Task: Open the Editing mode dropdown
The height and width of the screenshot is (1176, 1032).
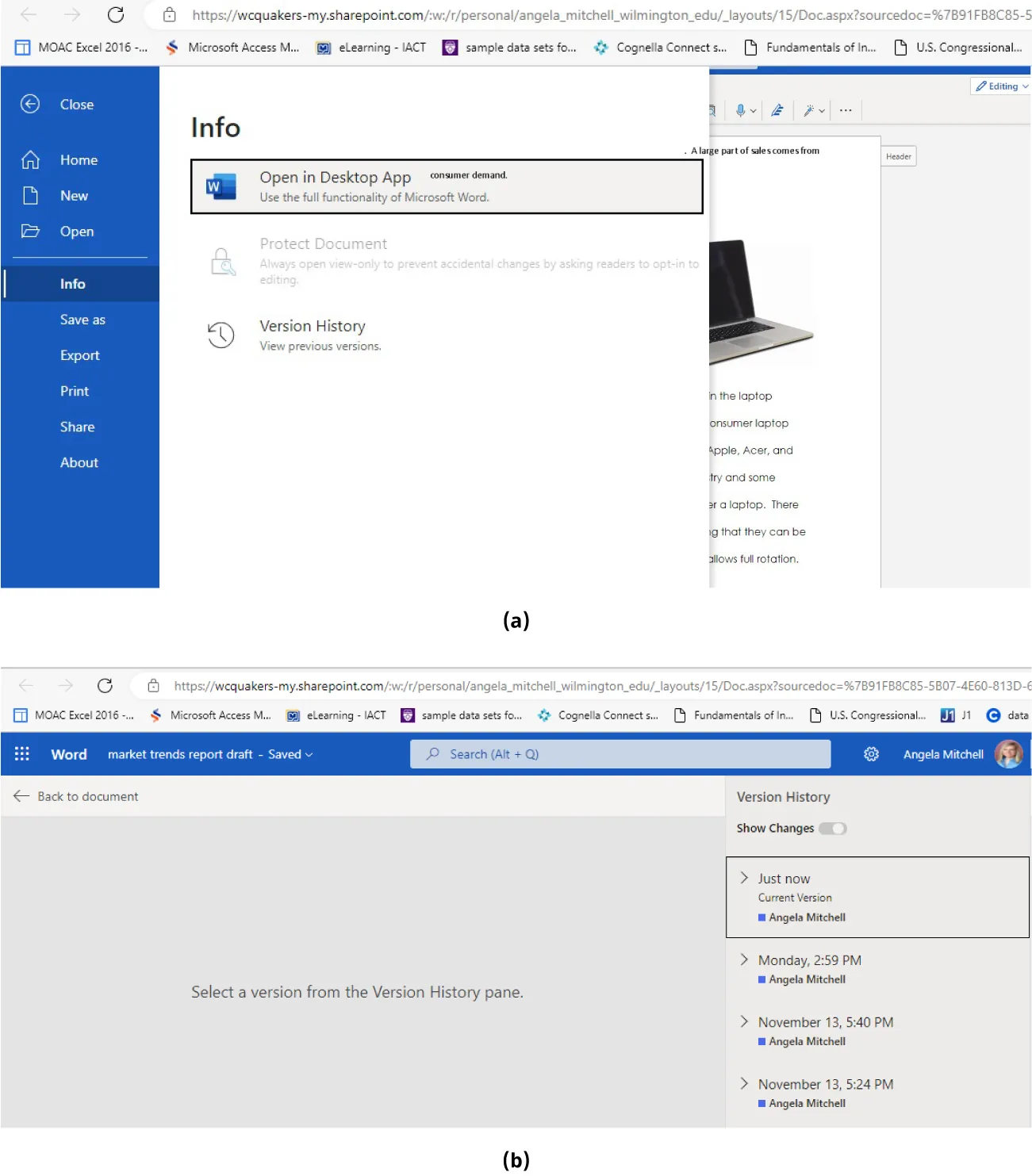Action: pyautogui.click(x=999, y=86)
